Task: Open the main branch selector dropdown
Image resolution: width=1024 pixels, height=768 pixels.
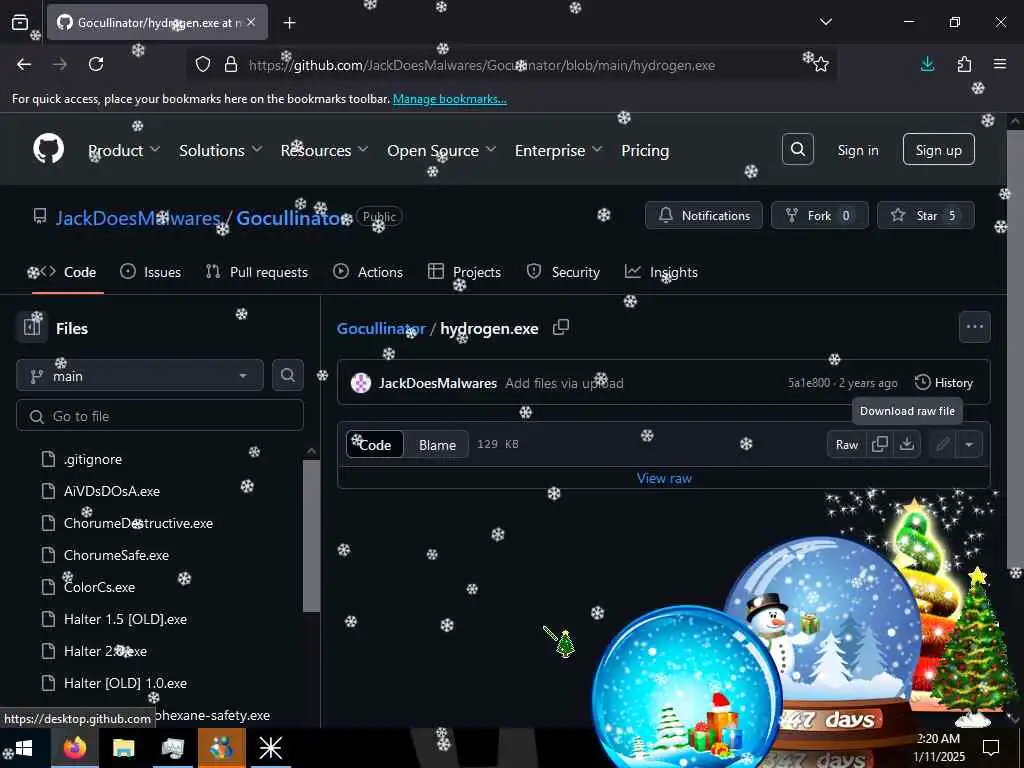Action: [140, 376]
